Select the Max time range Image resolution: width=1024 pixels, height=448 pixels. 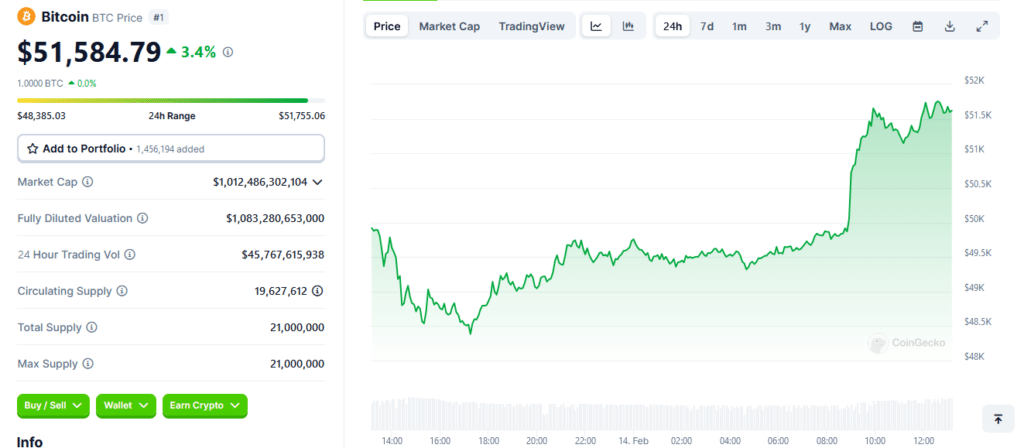(840, 26)
